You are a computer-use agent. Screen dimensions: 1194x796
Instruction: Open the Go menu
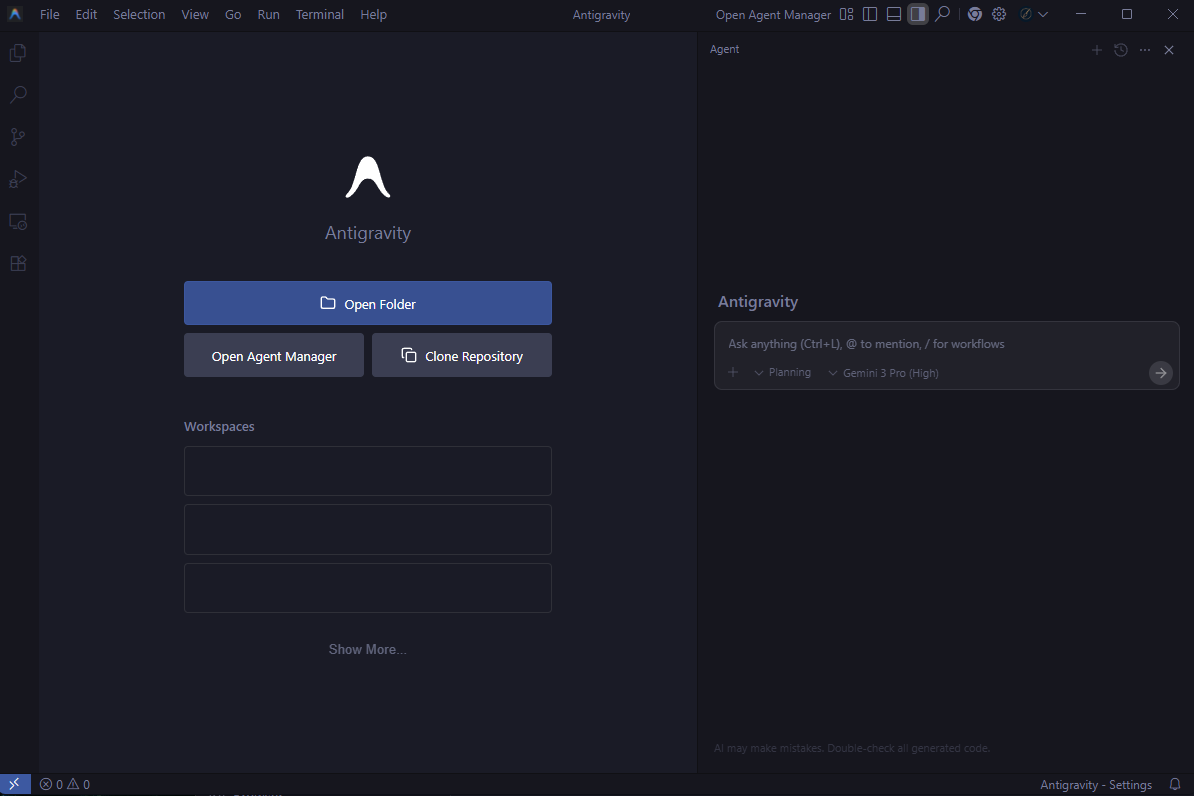(x=233, y=14)
